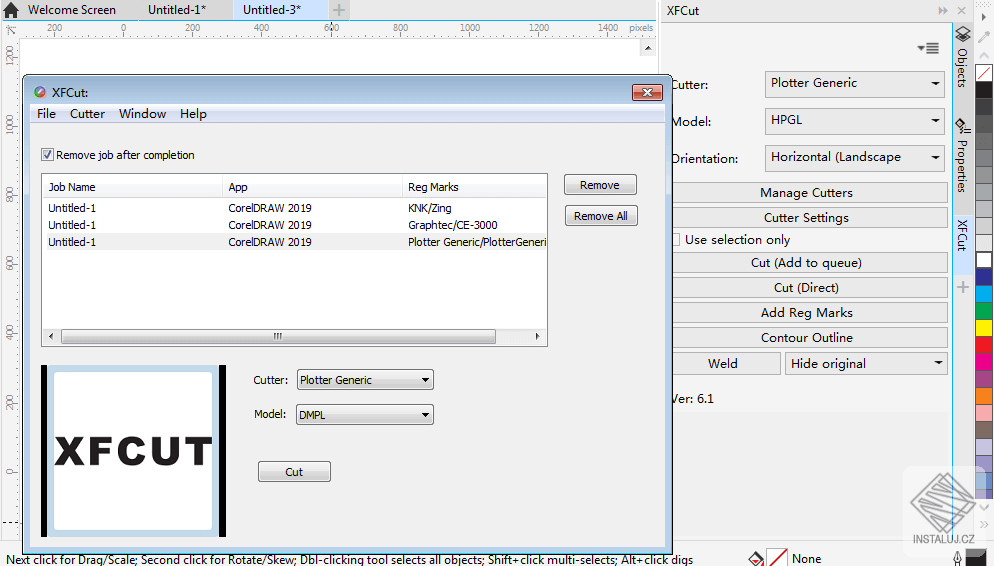Open File menu in XFCut dialog
994x566 pixels.
(x=46, y=113)
